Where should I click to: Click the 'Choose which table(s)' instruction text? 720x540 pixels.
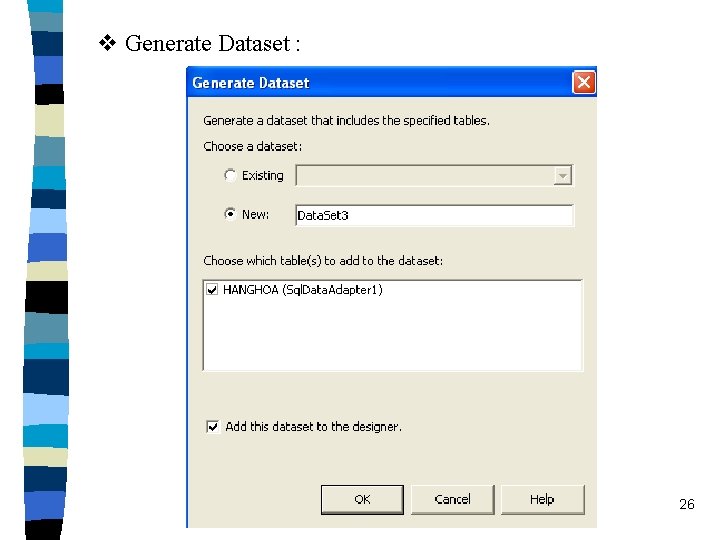coord(322,260)
